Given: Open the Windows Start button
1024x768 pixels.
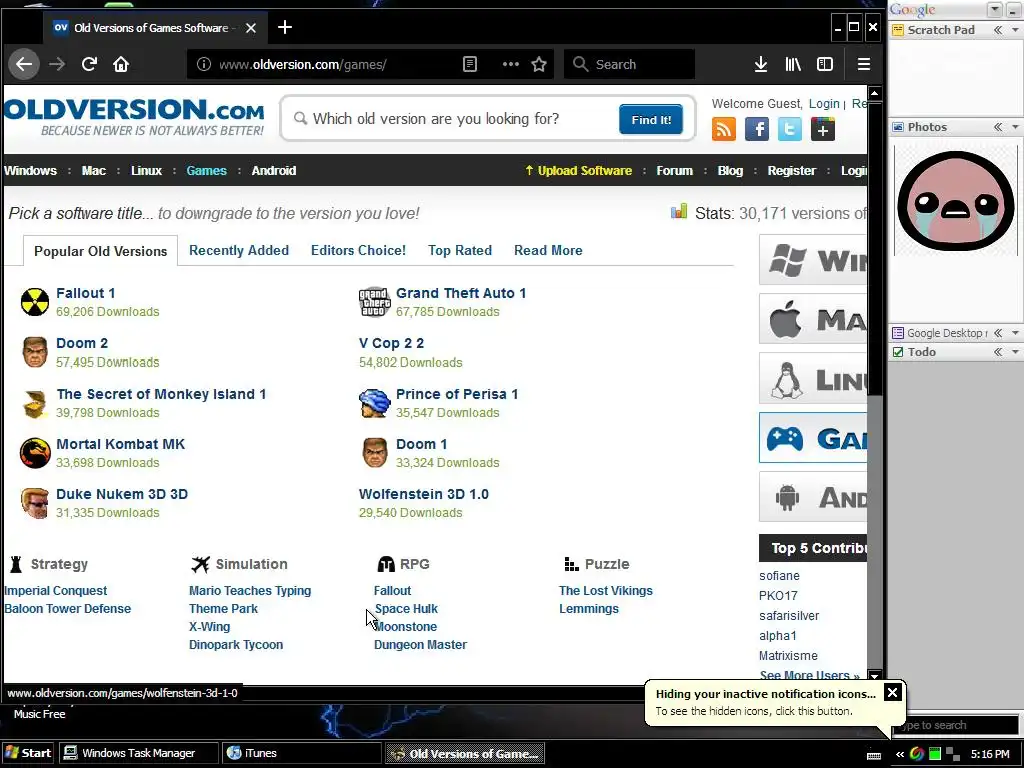Looking at the screenshot, I should [x=29, y=753].
